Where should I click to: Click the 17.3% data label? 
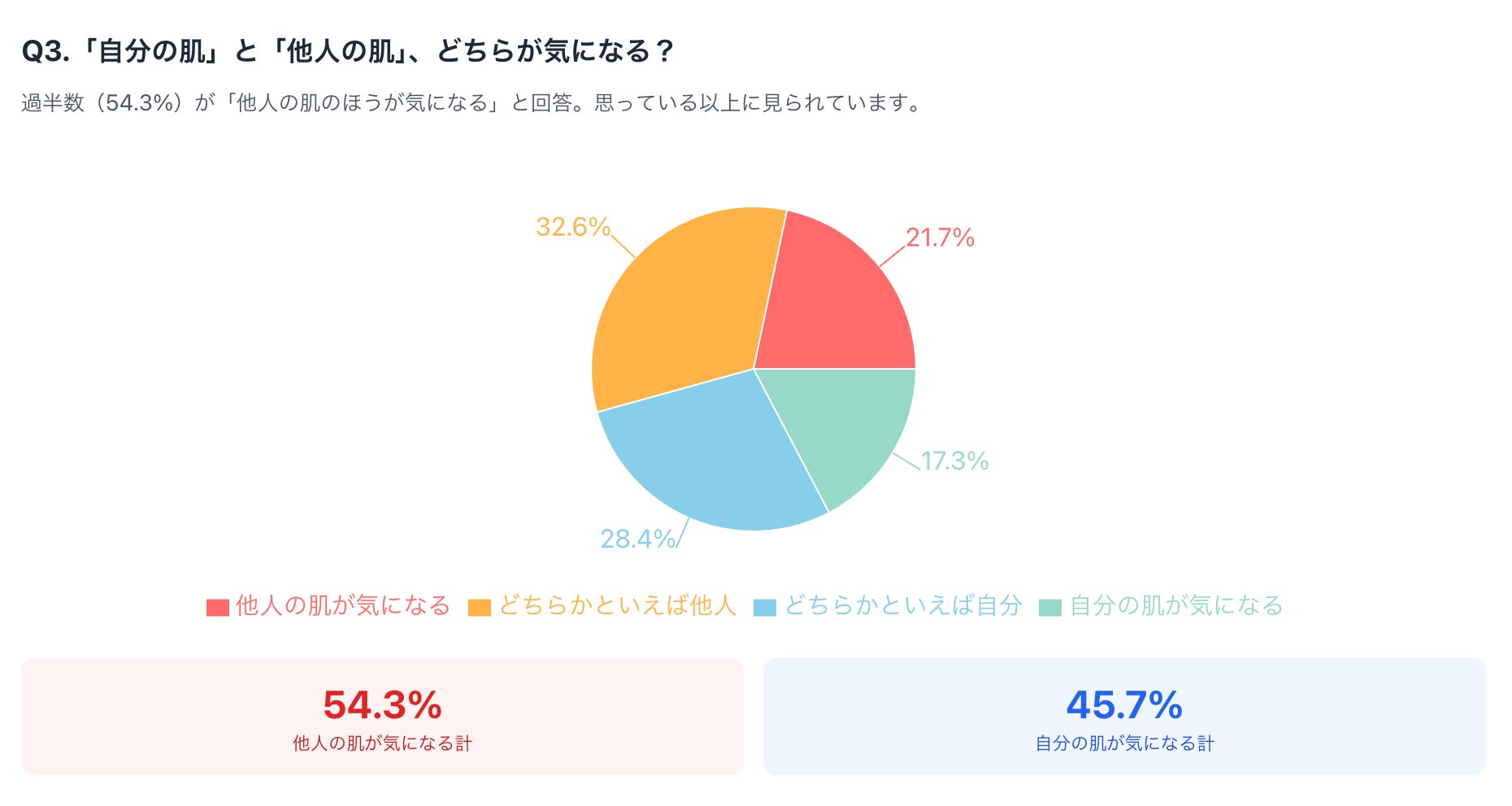click(954, 461)
